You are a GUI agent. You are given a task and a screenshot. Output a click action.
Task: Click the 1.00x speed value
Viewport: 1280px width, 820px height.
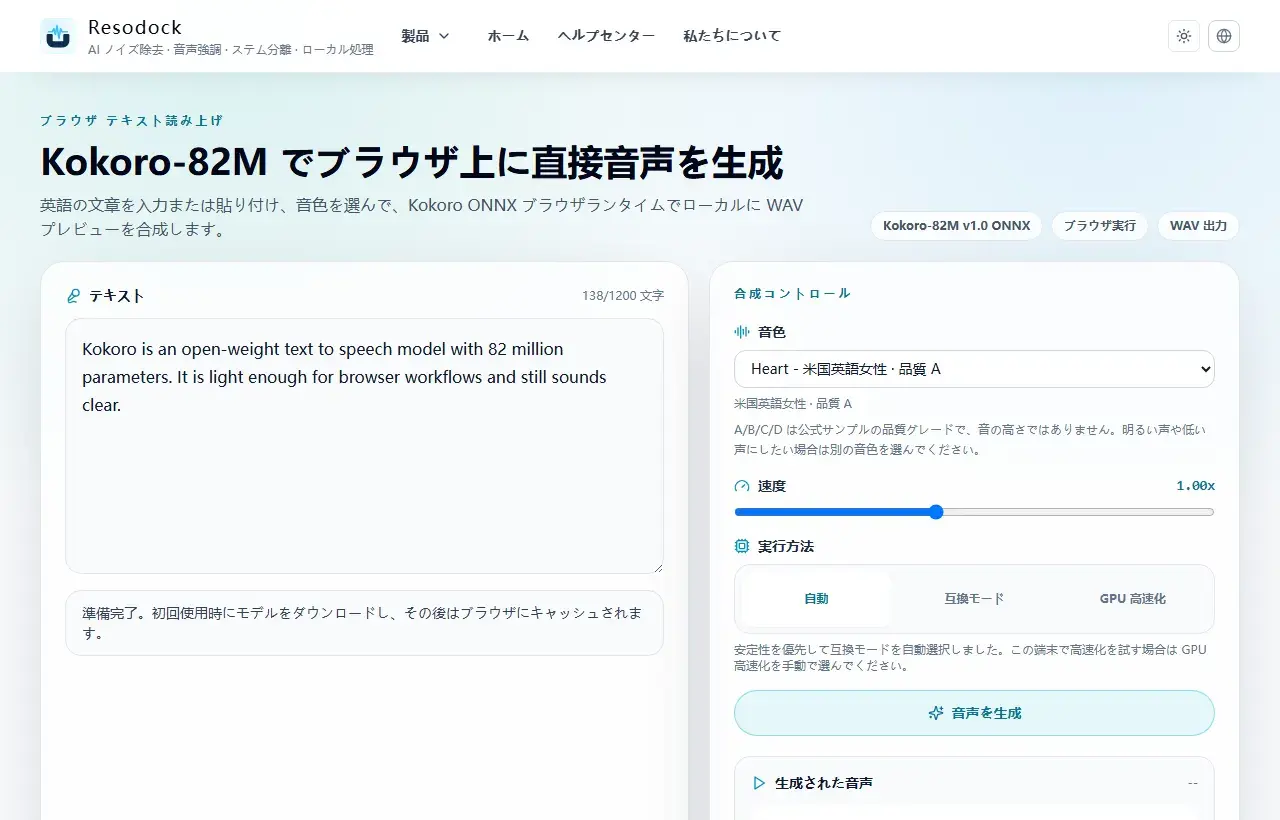[1195, 486]
